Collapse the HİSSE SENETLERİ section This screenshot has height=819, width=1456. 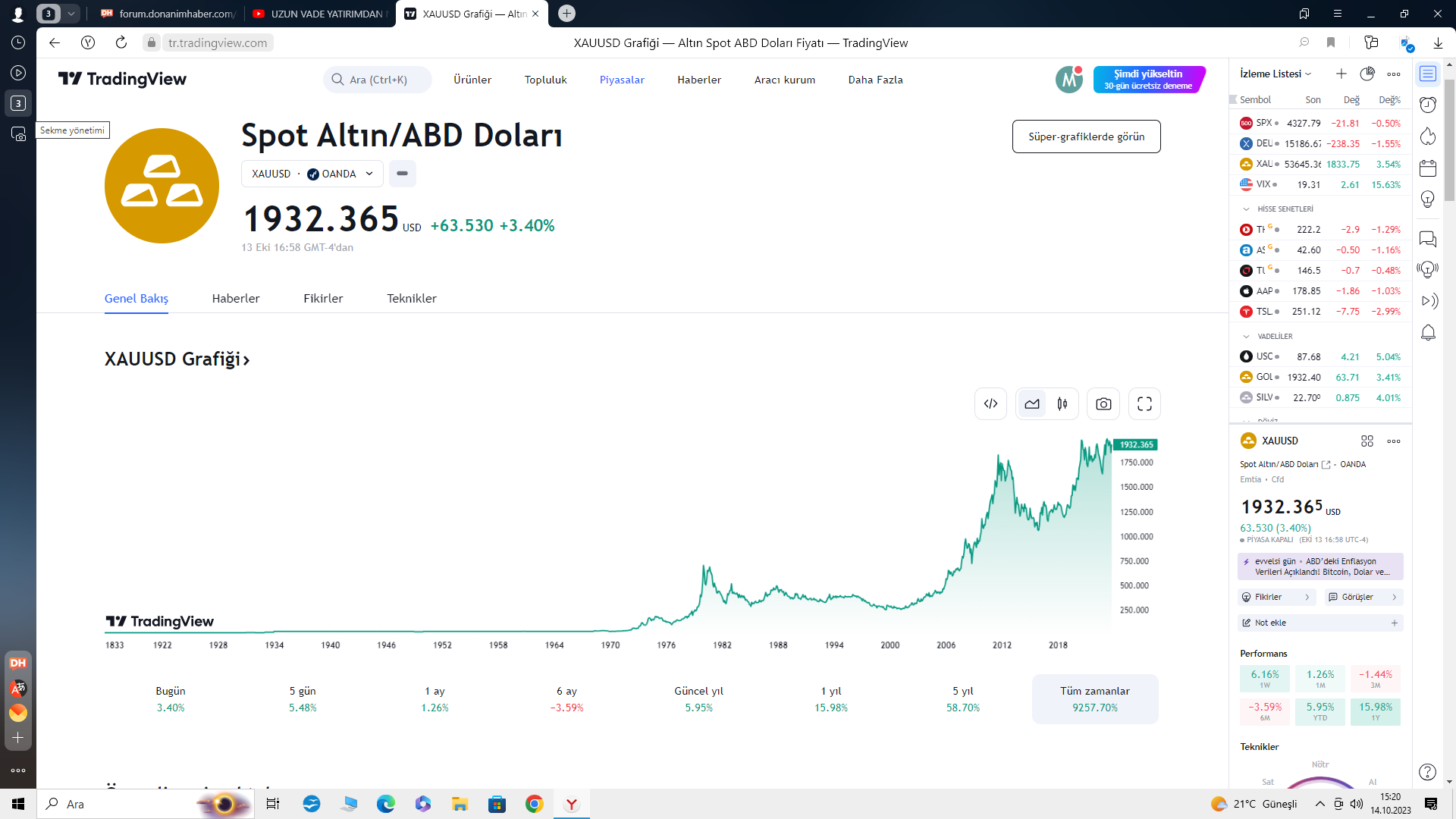[x=1246, y=209]
